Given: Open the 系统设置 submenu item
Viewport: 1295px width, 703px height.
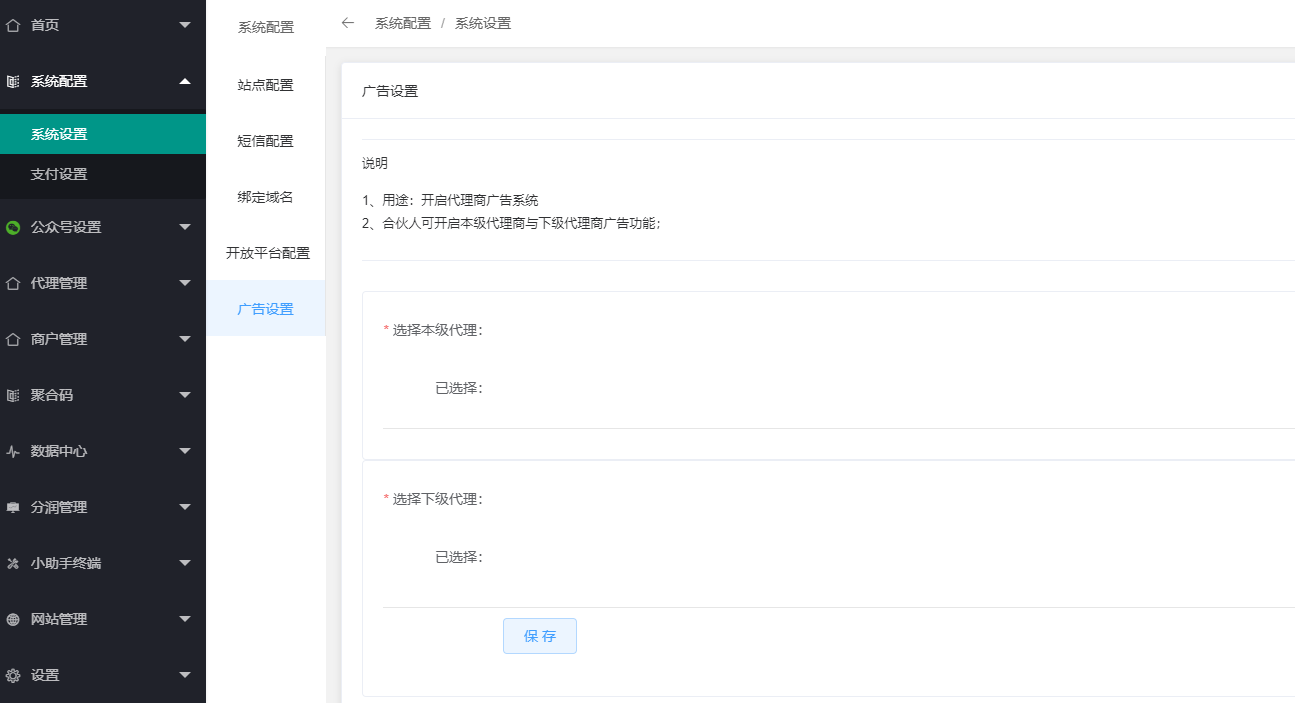Looking at the screenshot, I should (103, 134).
